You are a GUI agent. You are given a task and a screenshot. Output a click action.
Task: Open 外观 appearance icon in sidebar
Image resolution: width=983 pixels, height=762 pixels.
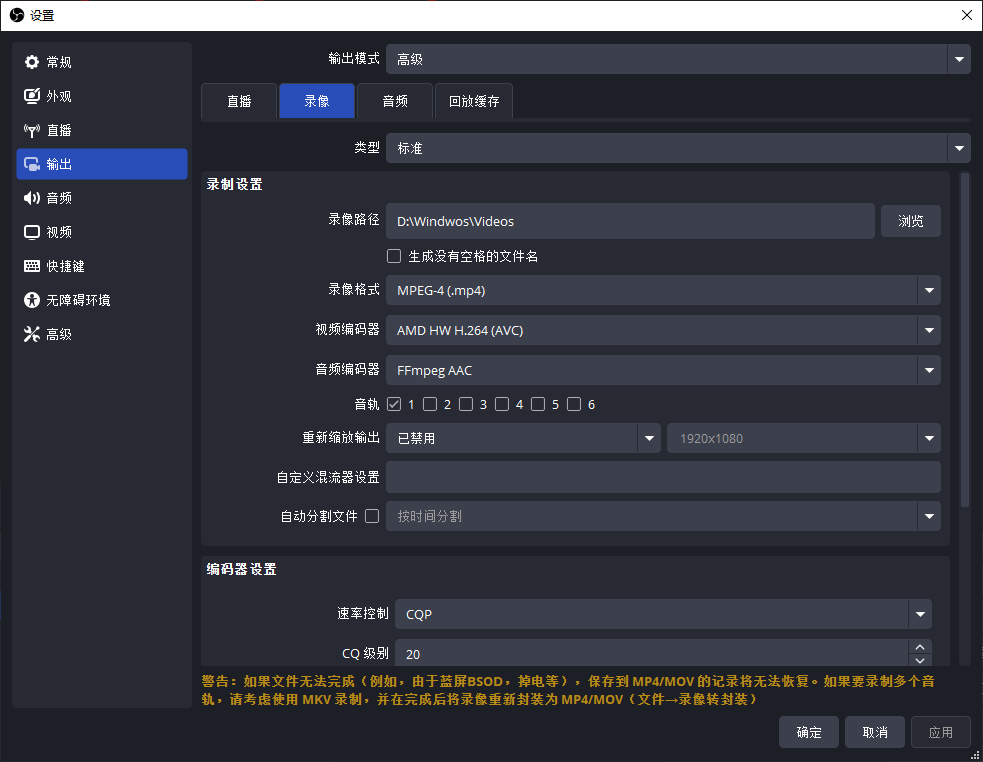pyautogui.click(x=32, y=96)
